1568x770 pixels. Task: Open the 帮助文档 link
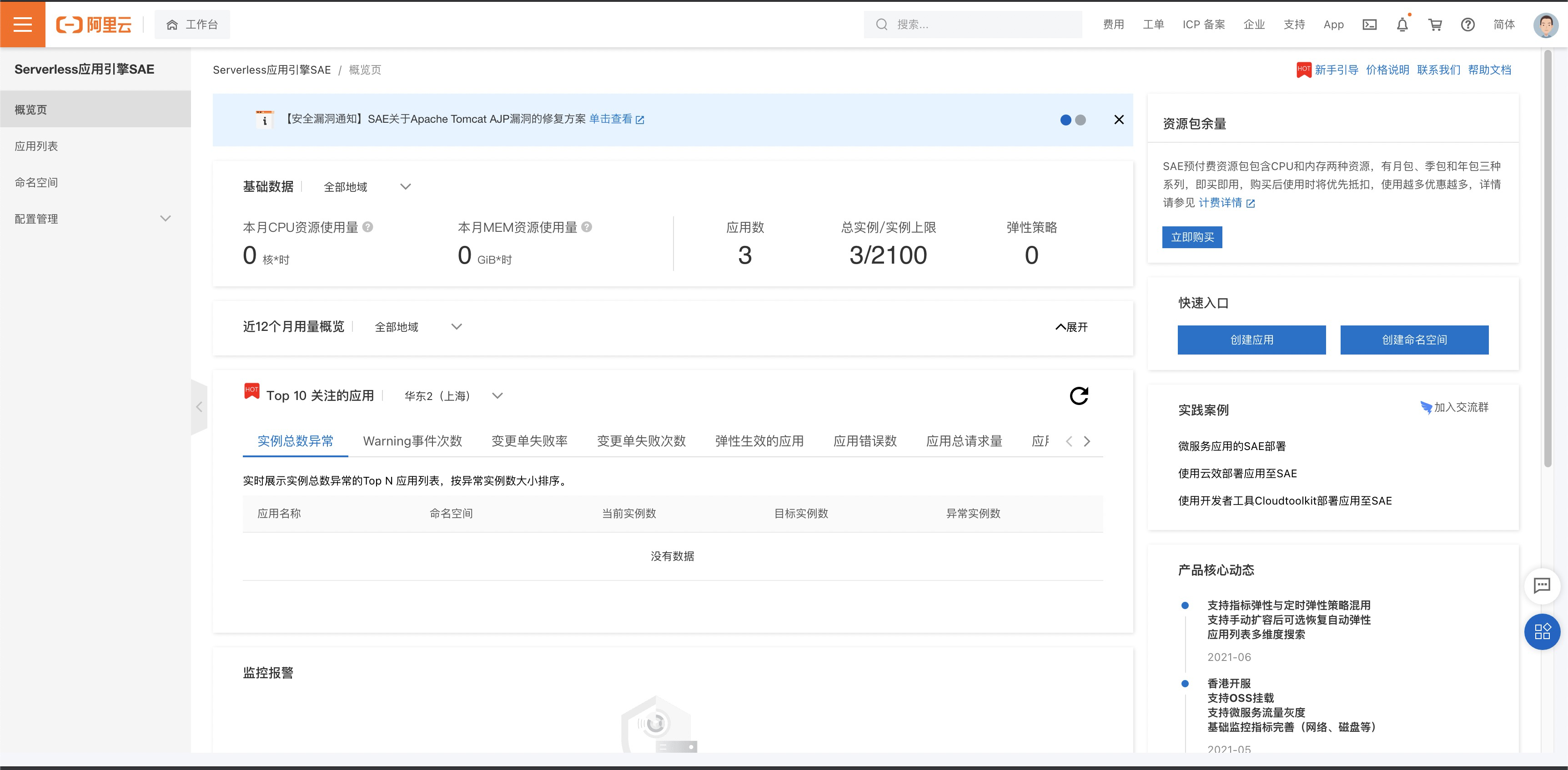tap(1489, 70)
